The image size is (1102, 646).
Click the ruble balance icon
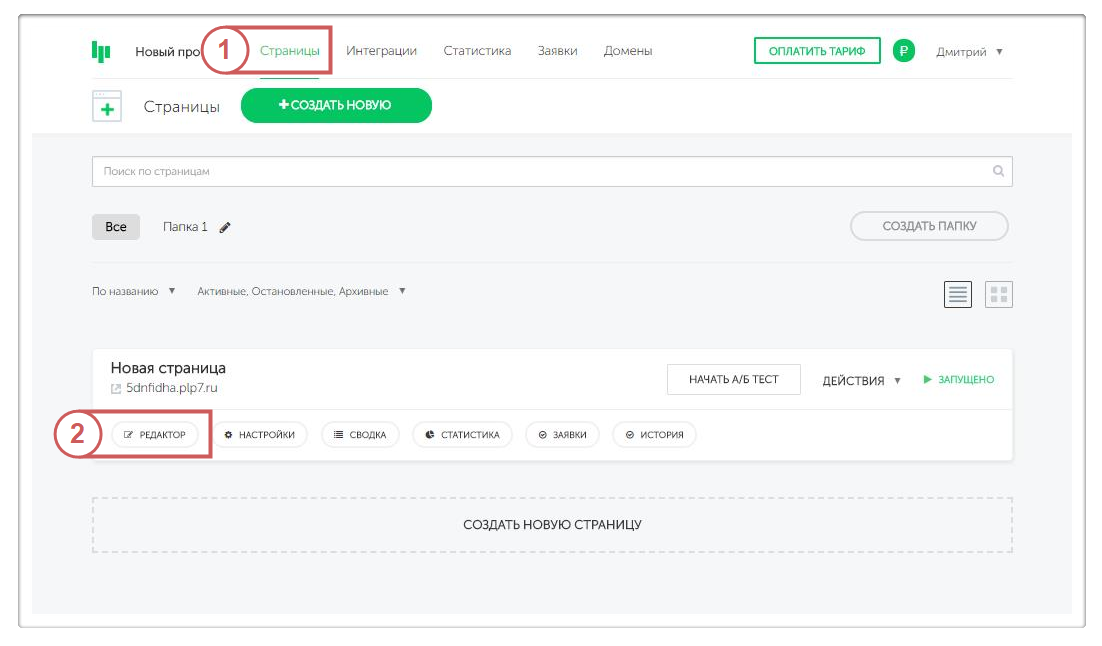click(903, 51)
